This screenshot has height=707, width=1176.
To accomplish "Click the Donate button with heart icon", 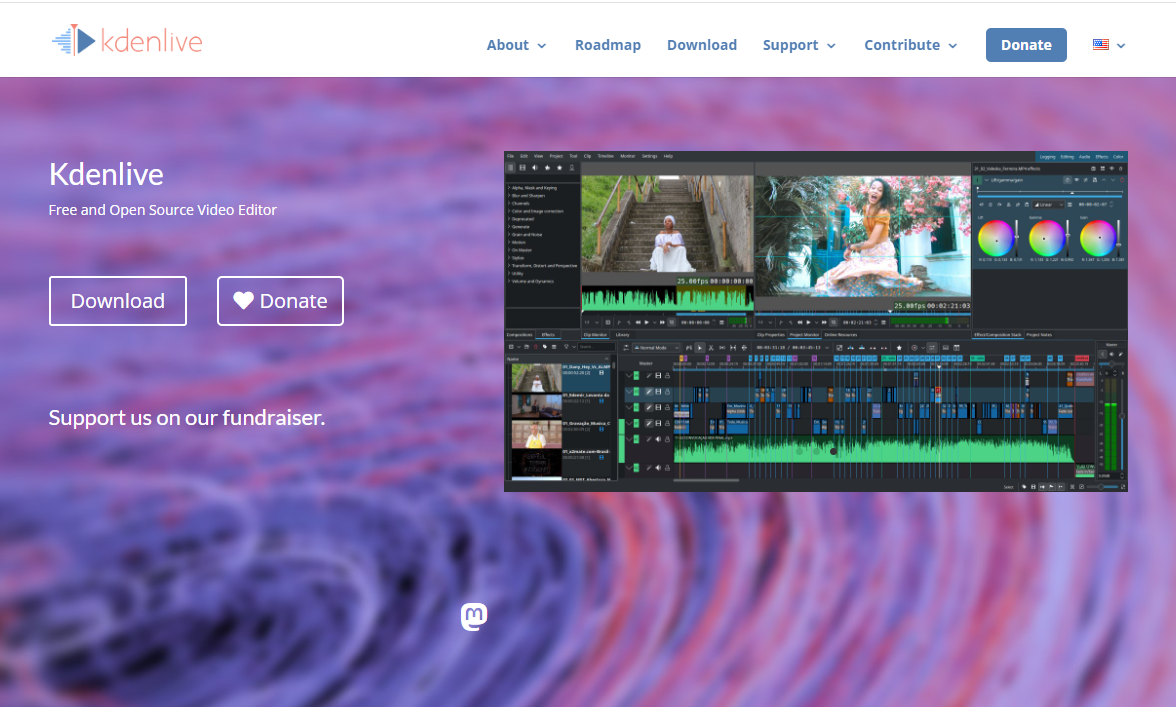I will click(x=280, y=301).
